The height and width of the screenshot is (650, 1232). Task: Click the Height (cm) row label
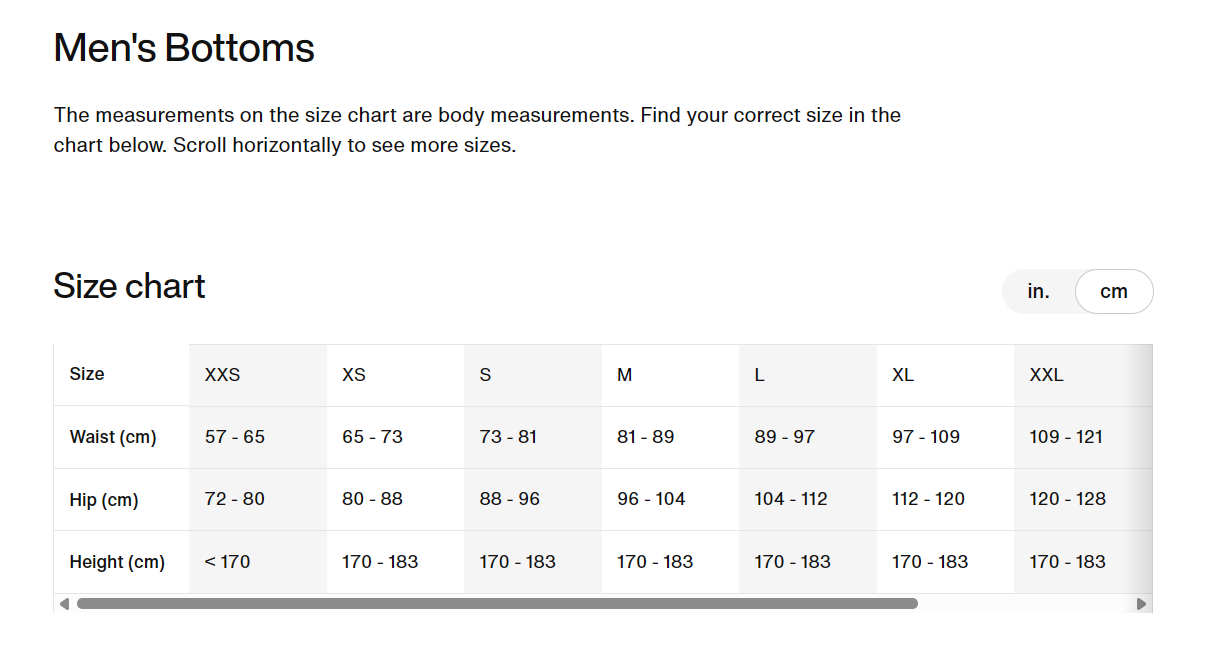(x=117, y=561)
